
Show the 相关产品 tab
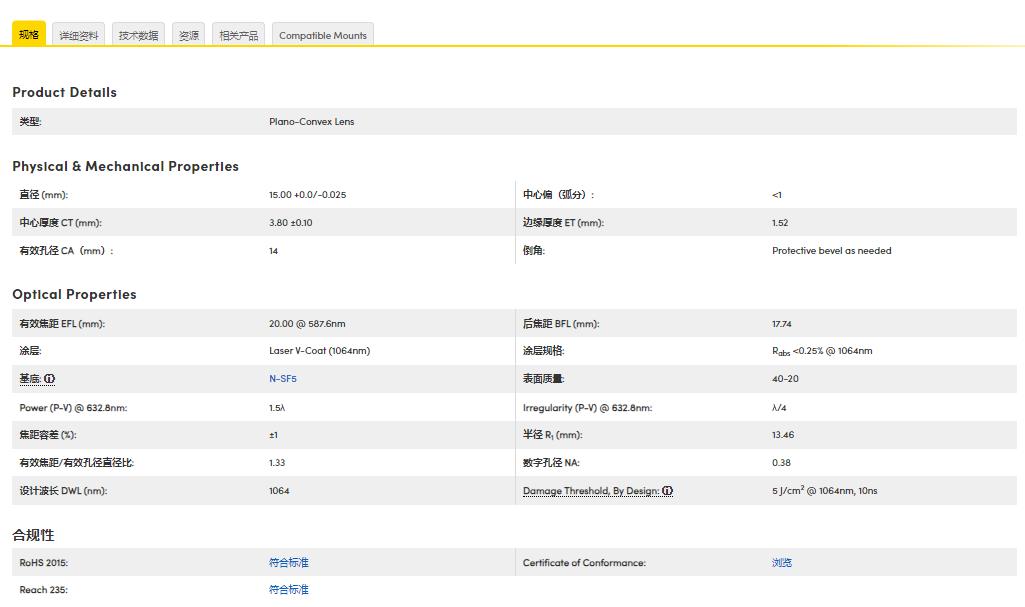click(238, 36)
